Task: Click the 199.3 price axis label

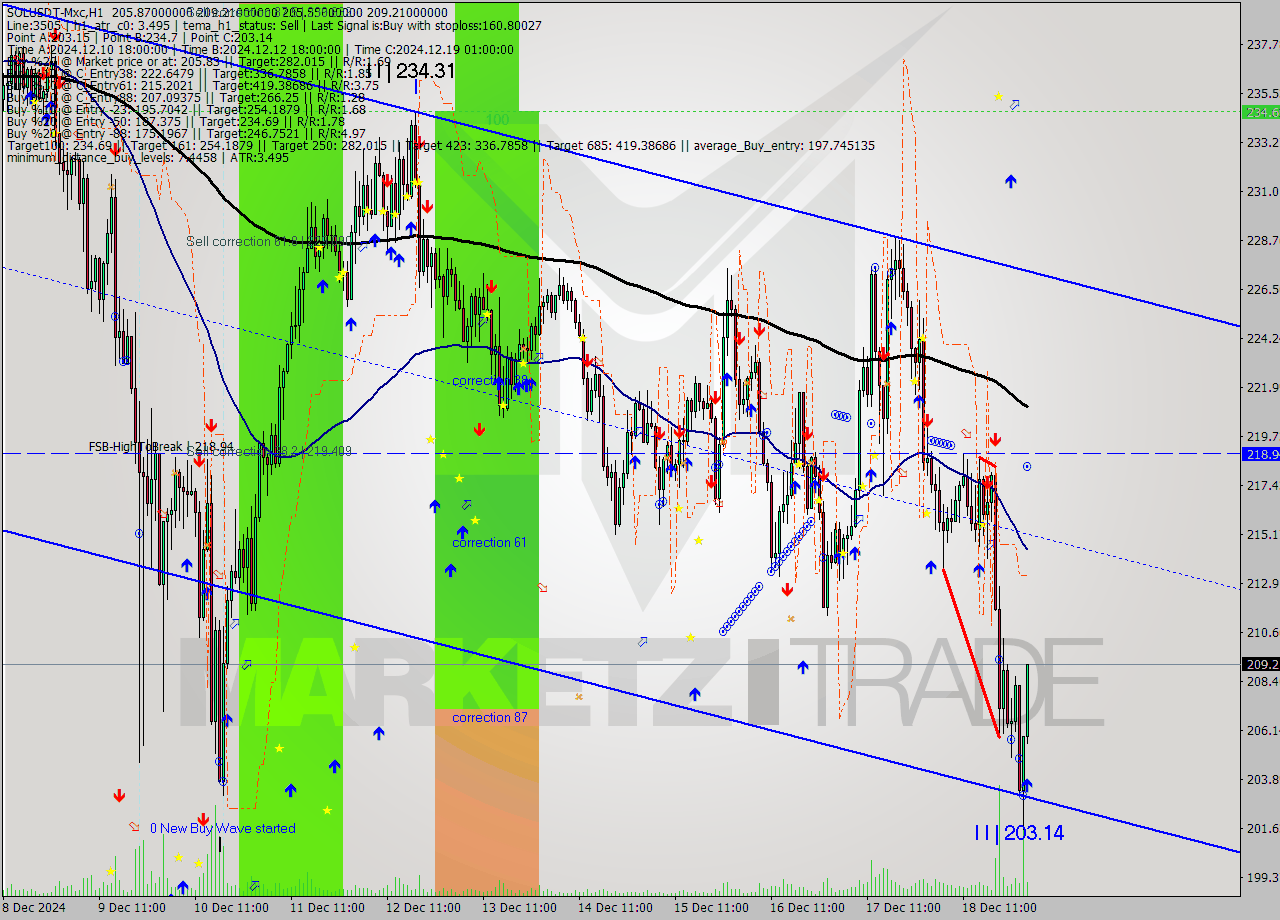Action: (x=1262, y=878)
